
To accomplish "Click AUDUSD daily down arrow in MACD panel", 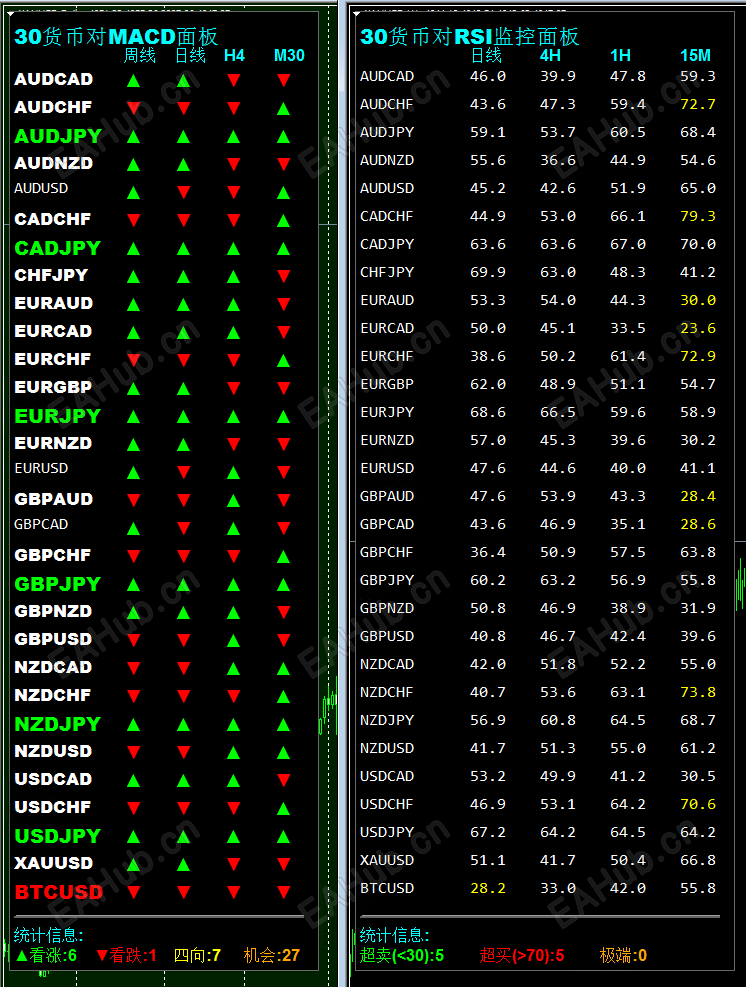I will 184,192.
